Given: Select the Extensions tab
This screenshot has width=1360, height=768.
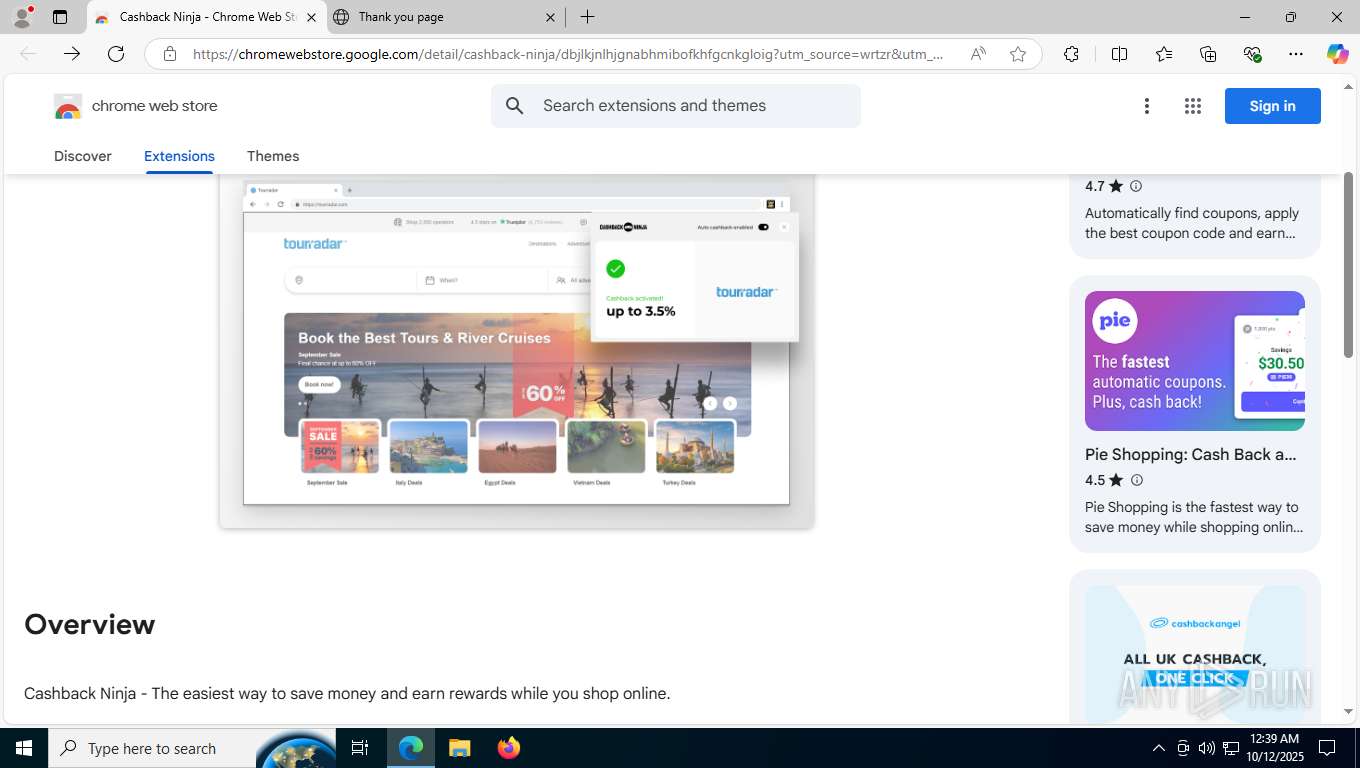Looking at the screenshot, I should coord(179,156).
